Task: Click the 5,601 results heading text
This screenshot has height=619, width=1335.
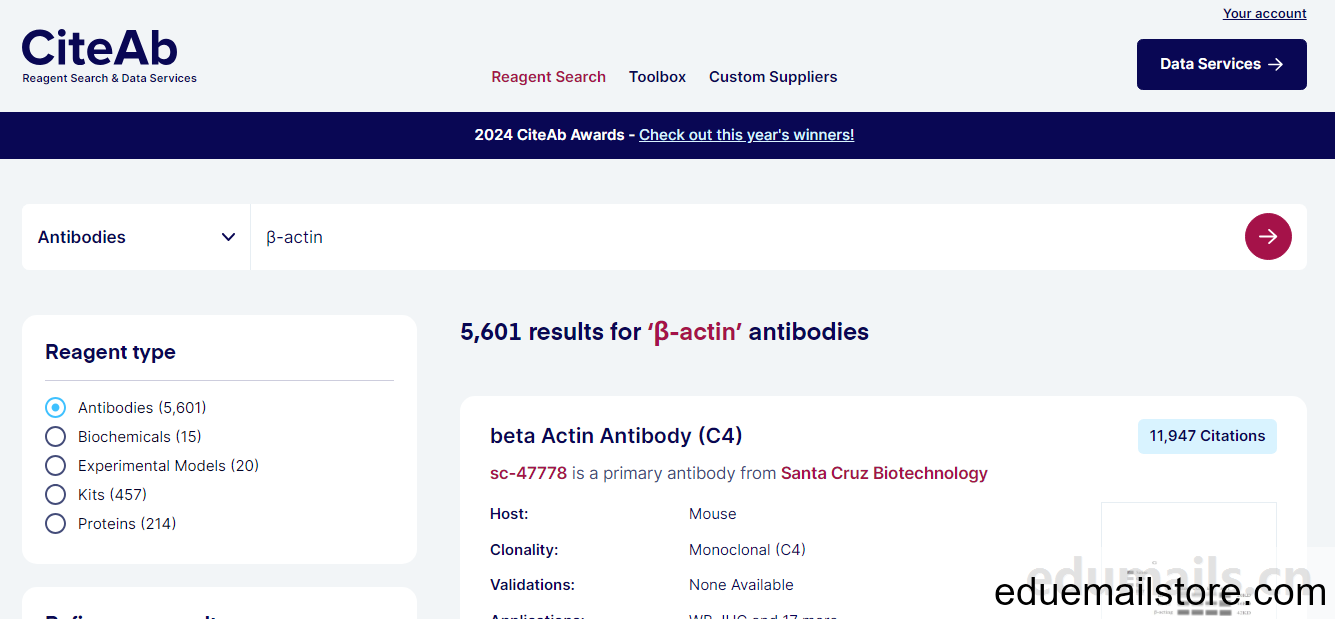Action: click(664, 332)
